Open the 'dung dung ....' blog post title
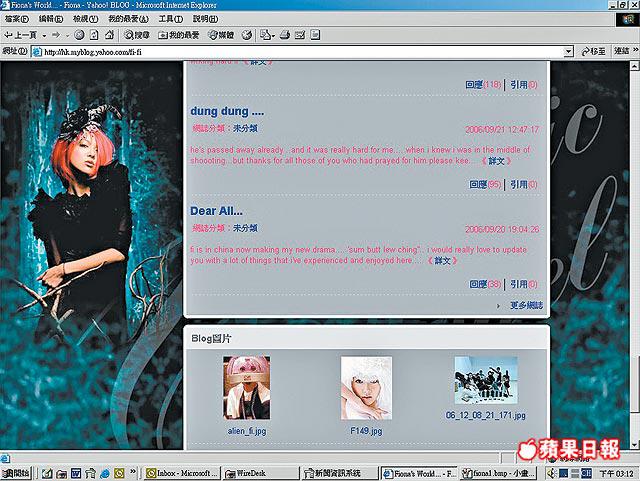 point(227,111)
